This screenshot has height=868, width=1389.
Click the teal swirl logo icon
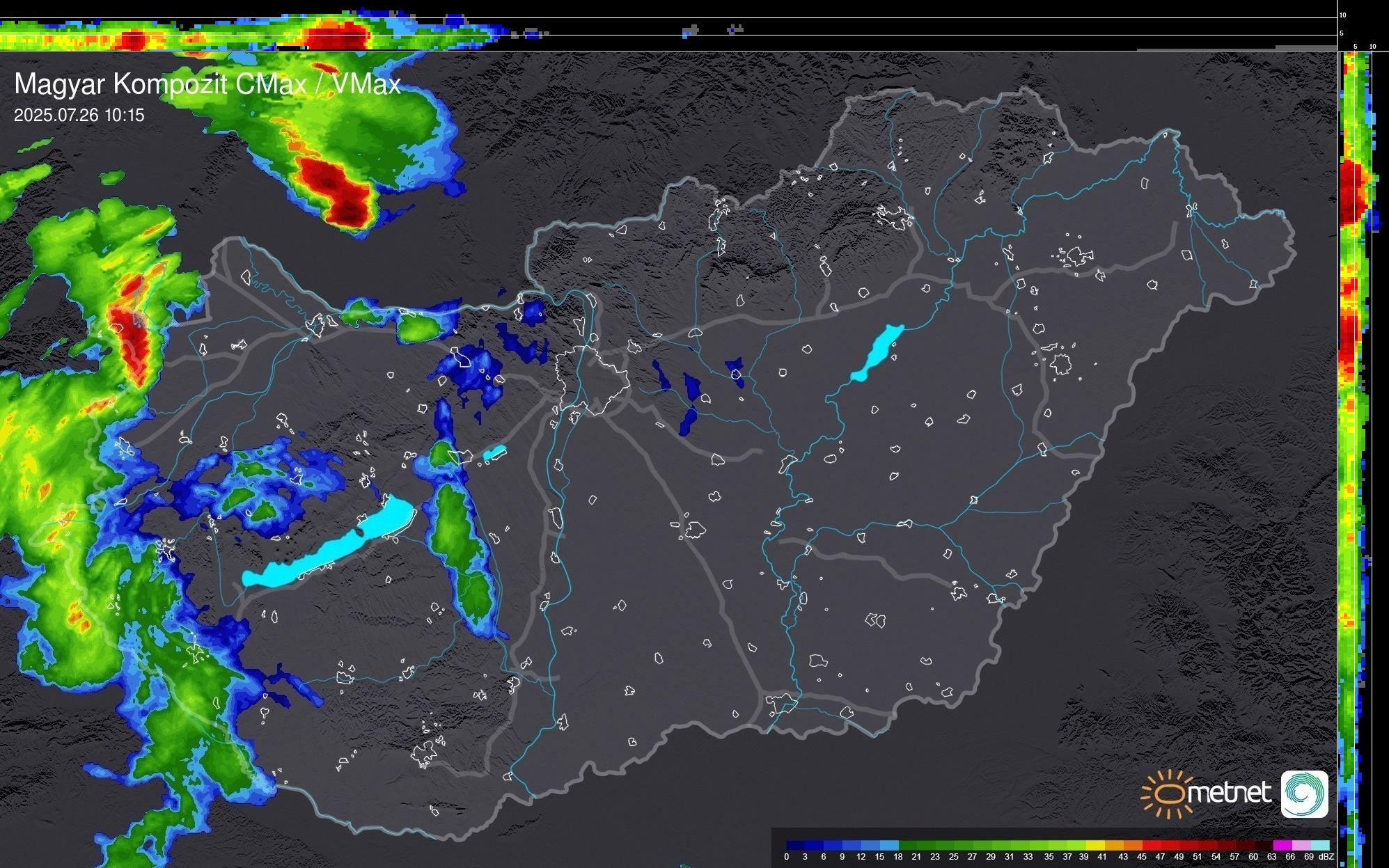coord(1304,794)
